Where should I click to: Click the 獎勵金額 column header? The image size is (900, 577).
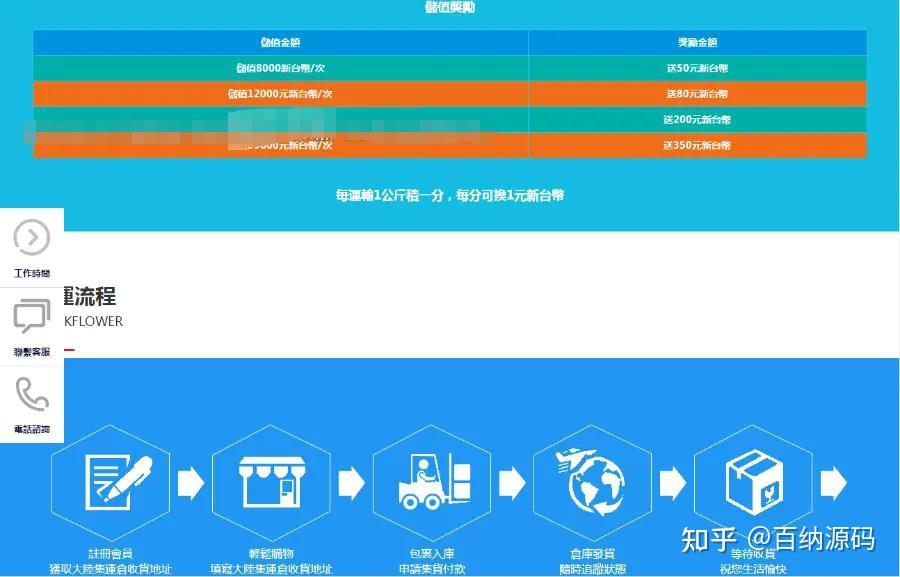(x=697, y=42)
